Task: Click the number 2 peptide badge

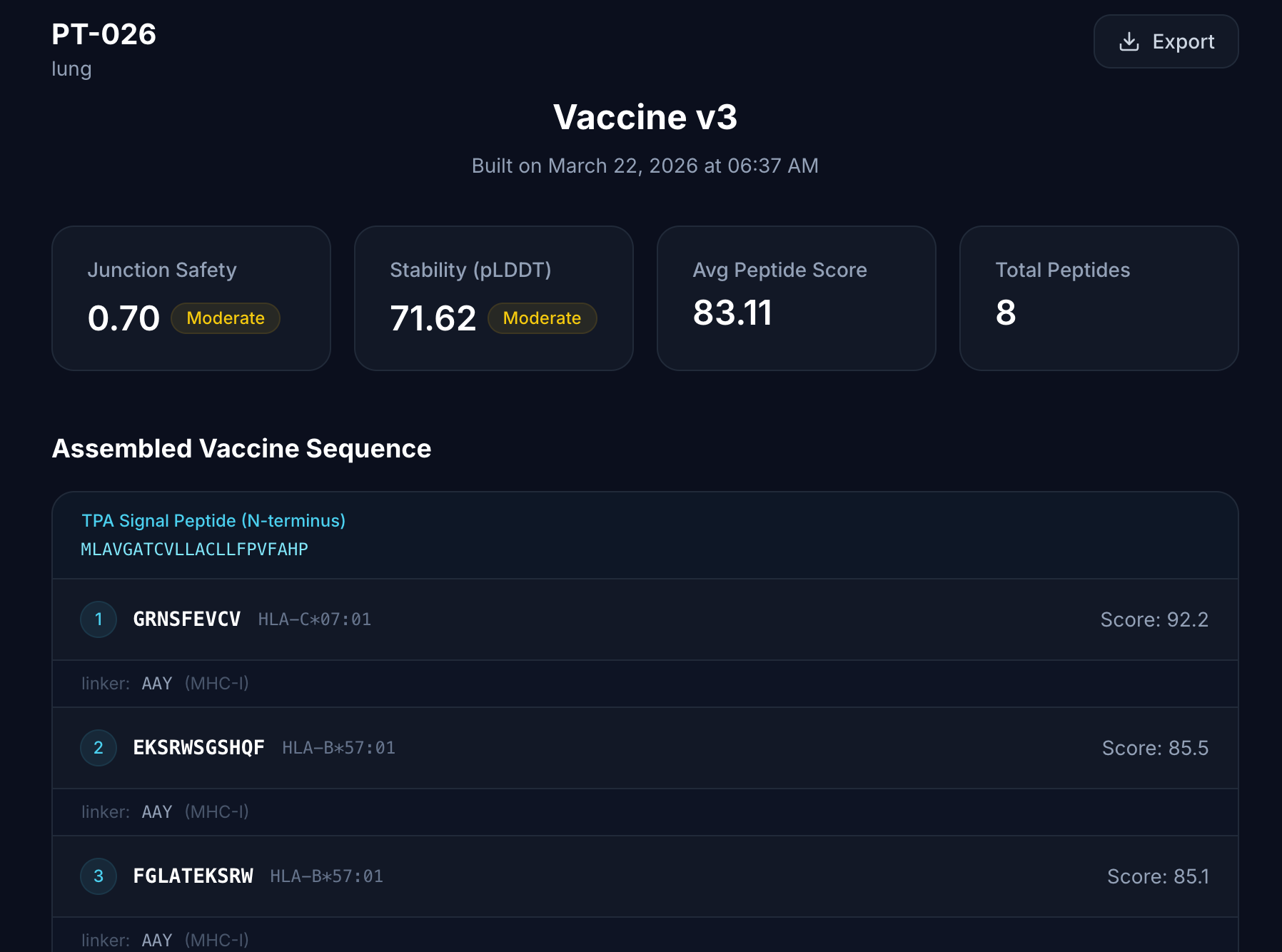Action: tap(99, 748)
